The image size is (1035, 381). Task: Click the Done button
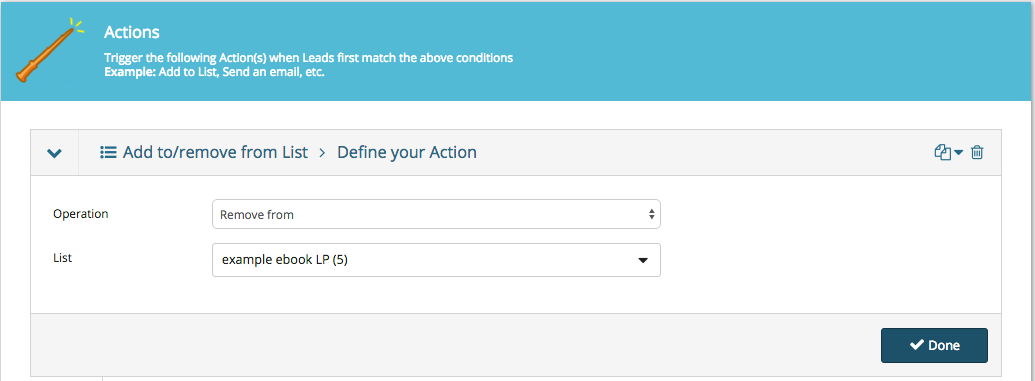(934, 345)
